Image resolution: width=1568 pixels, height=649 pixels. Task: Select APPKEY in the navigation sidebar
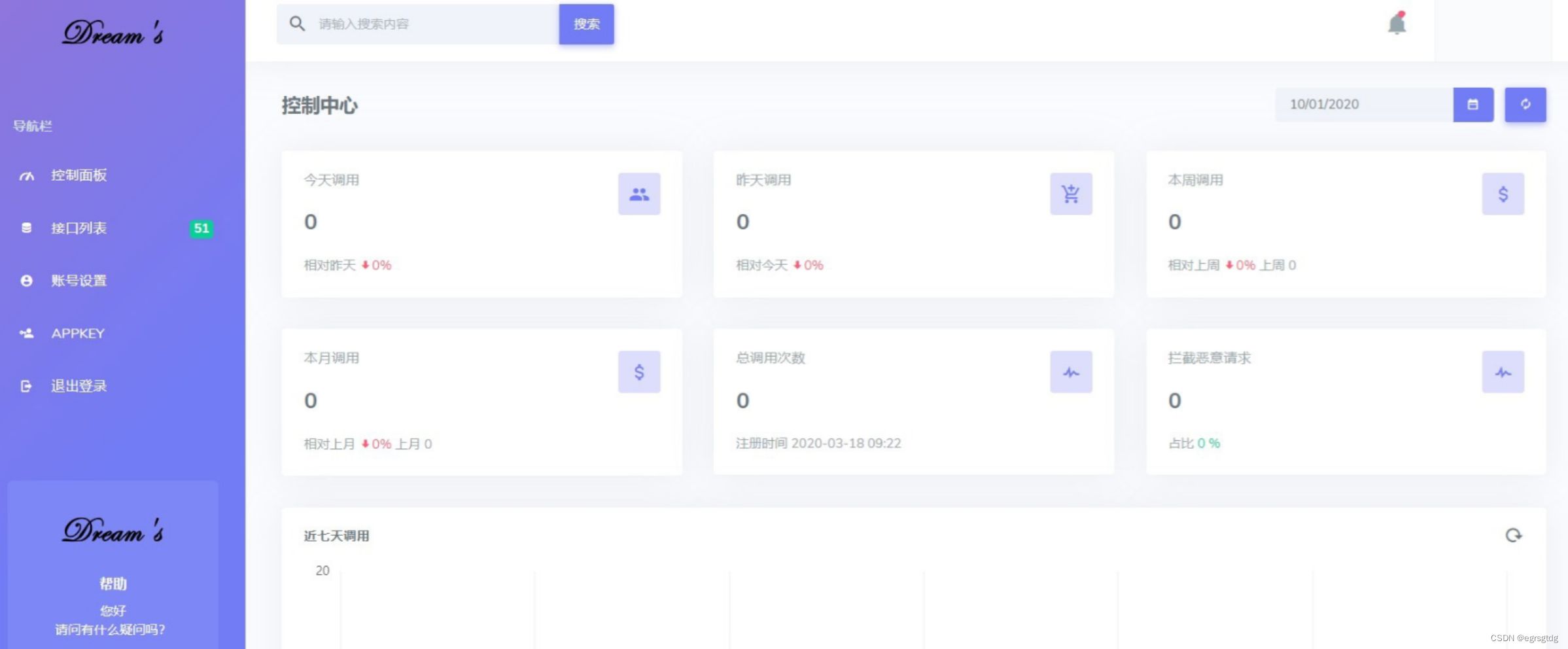tap(78, 333)
